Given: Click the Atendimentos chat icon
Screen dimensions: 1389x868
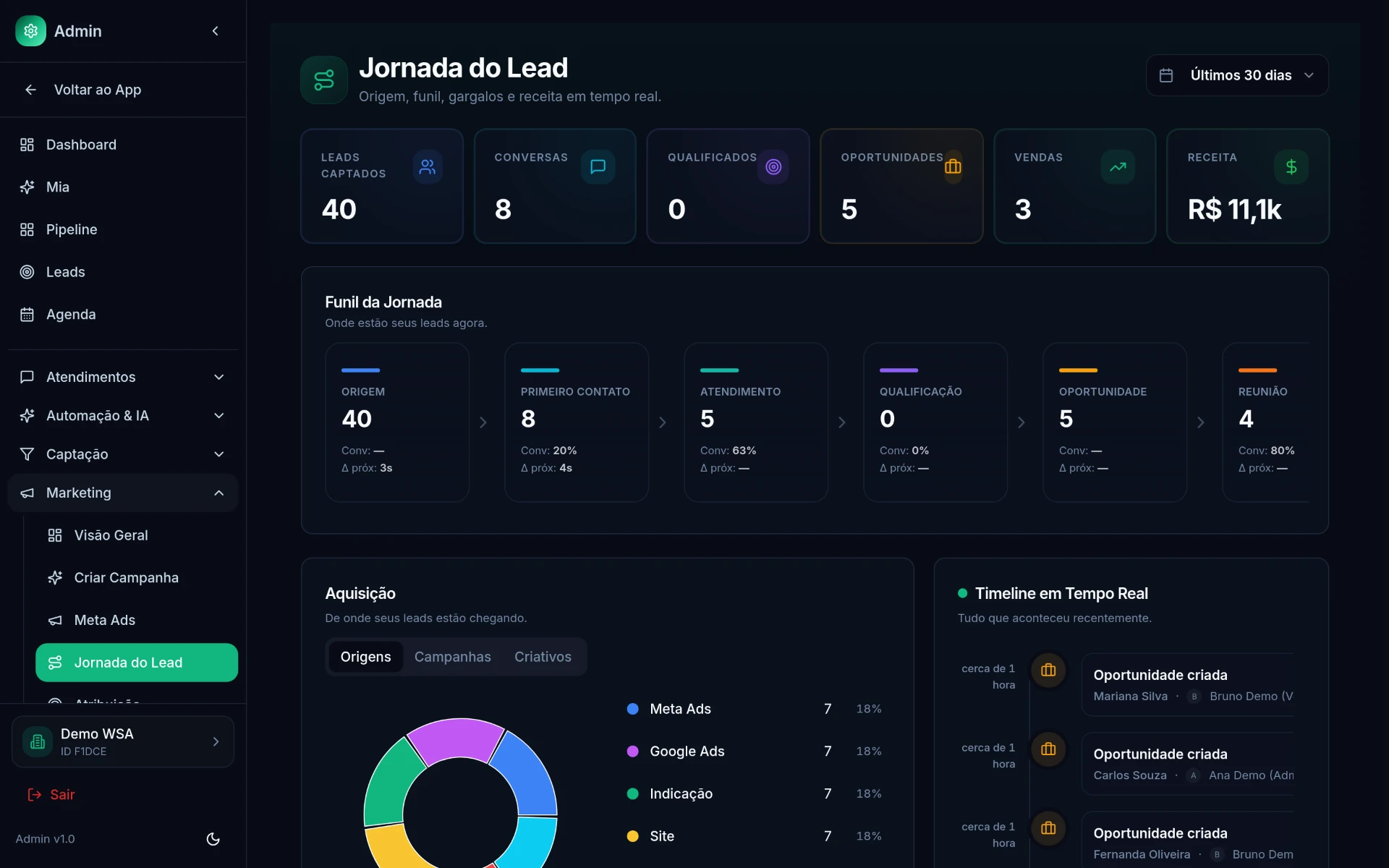Looking at the screenshot, I should [x=27, y=377].
